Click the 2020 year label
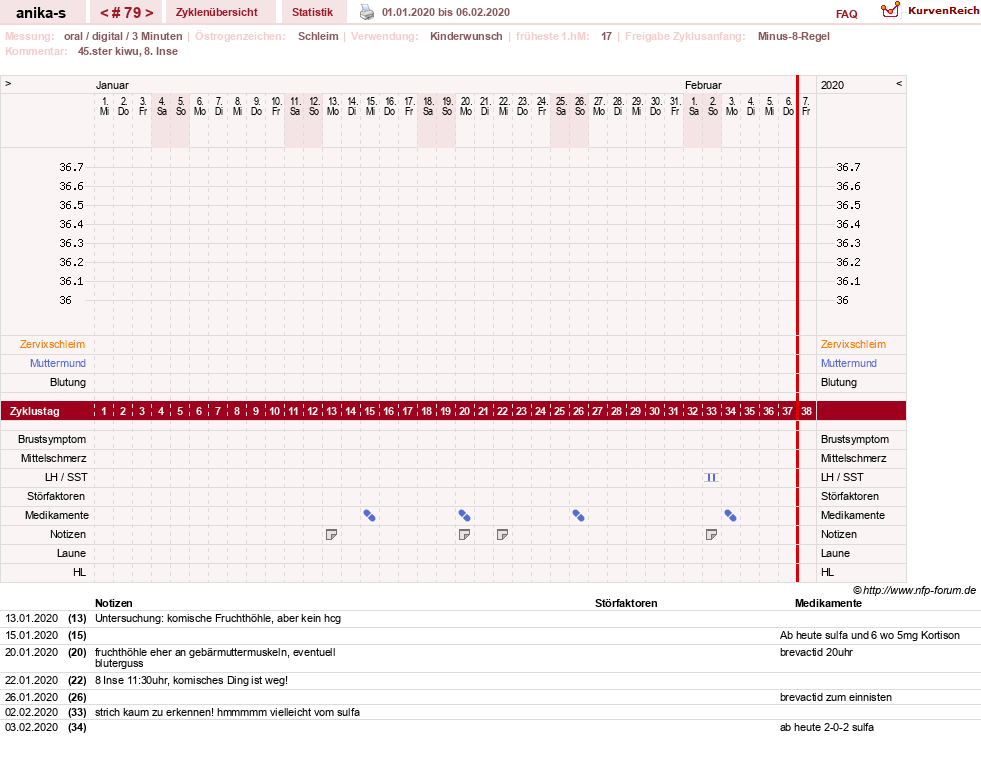The height and width of the screenshot is (776, 981). tap(832, 85)
